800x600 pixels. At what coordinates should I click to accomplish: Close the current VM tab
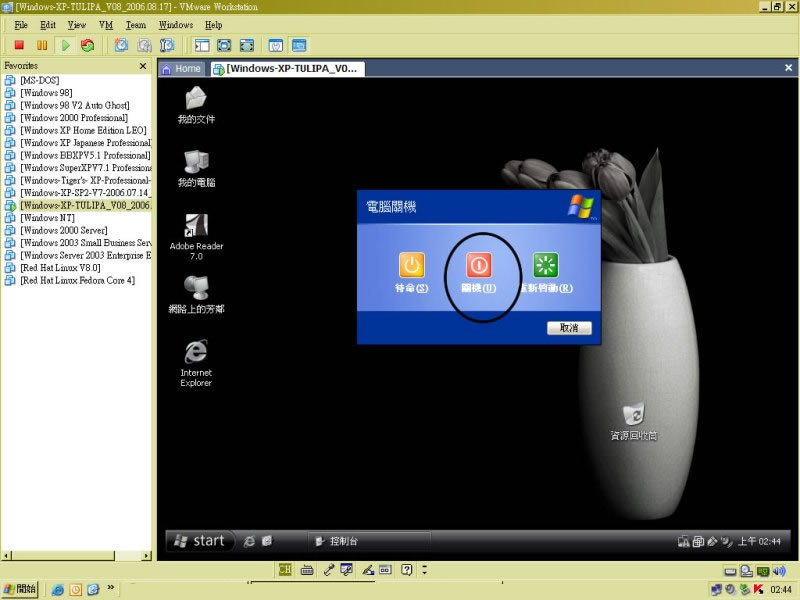point(788,68)
